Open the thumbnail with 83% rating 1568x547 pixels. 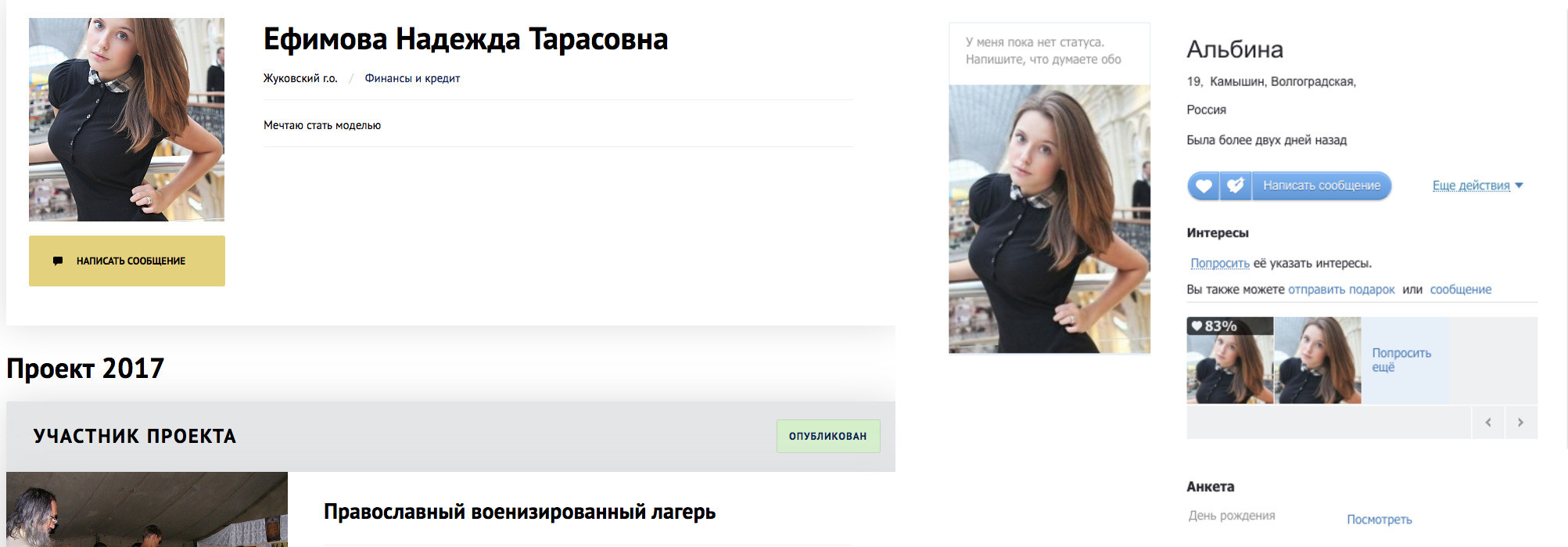coord(1230,360)
